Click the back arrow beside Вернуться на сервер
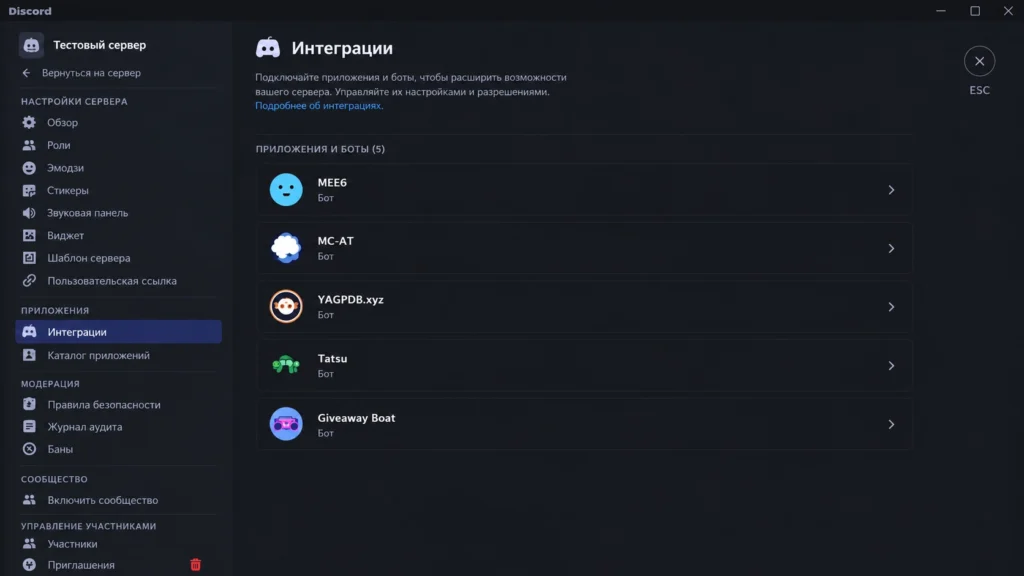This screenshot has width=1024, height=576. (26, 73)
